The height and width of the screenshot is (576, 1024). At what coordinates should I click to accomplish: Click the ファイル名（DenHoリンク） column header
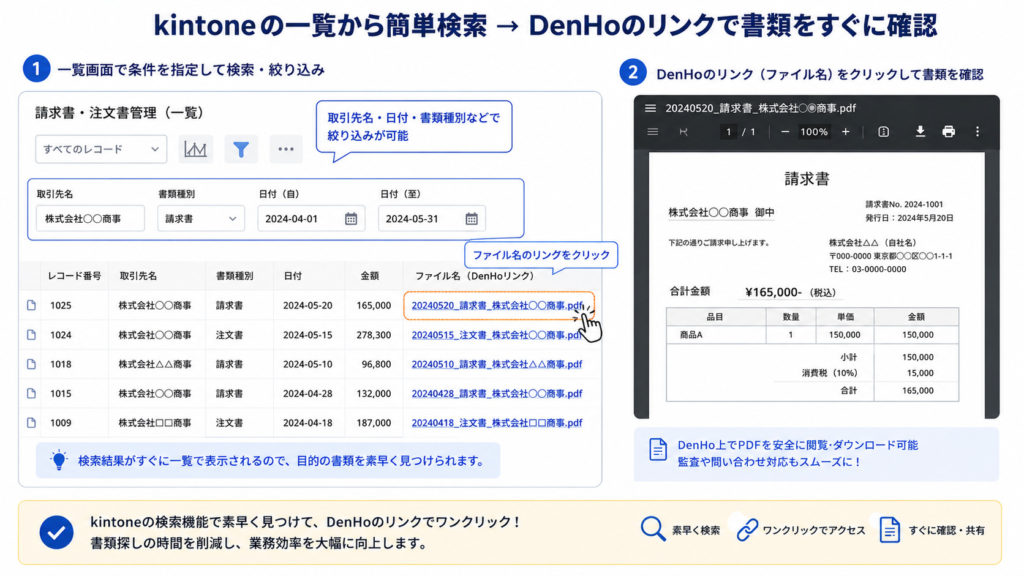coord(475,276)
